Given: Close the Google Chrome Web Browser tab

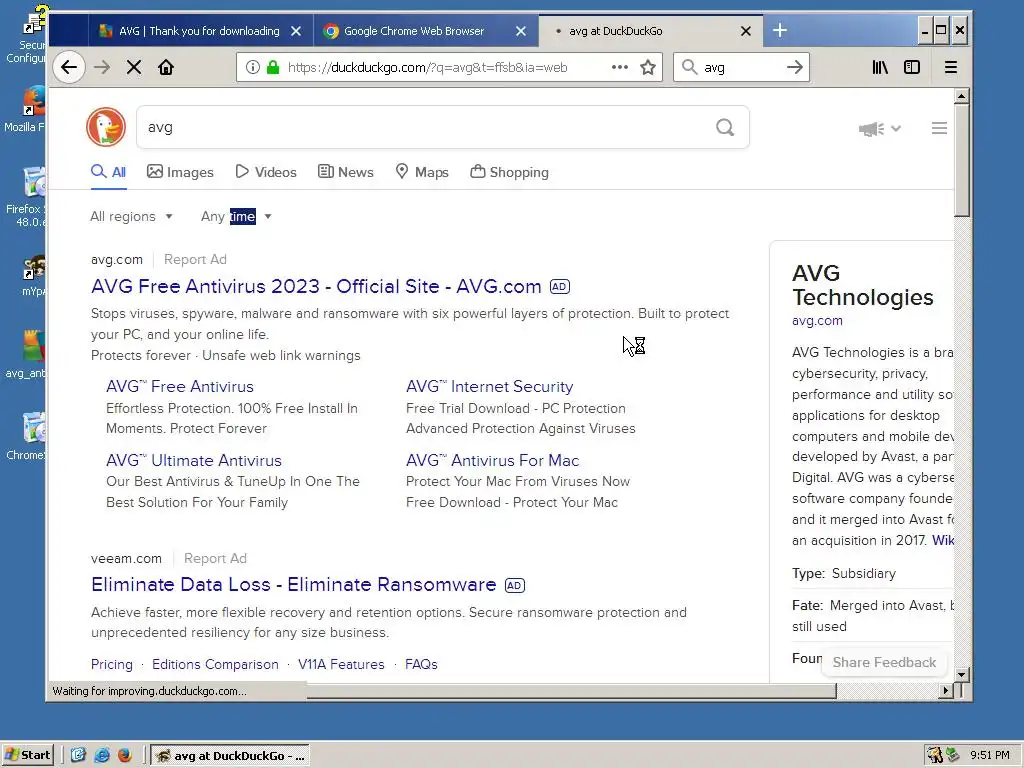Looking at the screenshot, I should tap(520, 31).
